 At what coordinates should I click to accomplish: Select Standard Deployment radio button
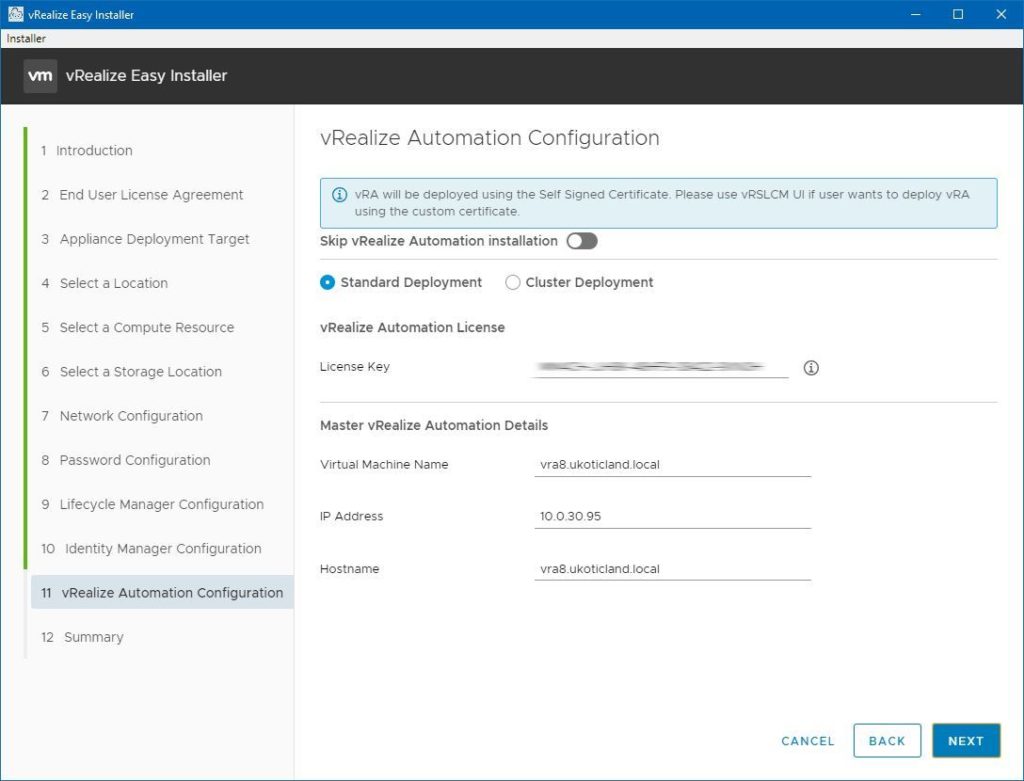tap(327, 282)
